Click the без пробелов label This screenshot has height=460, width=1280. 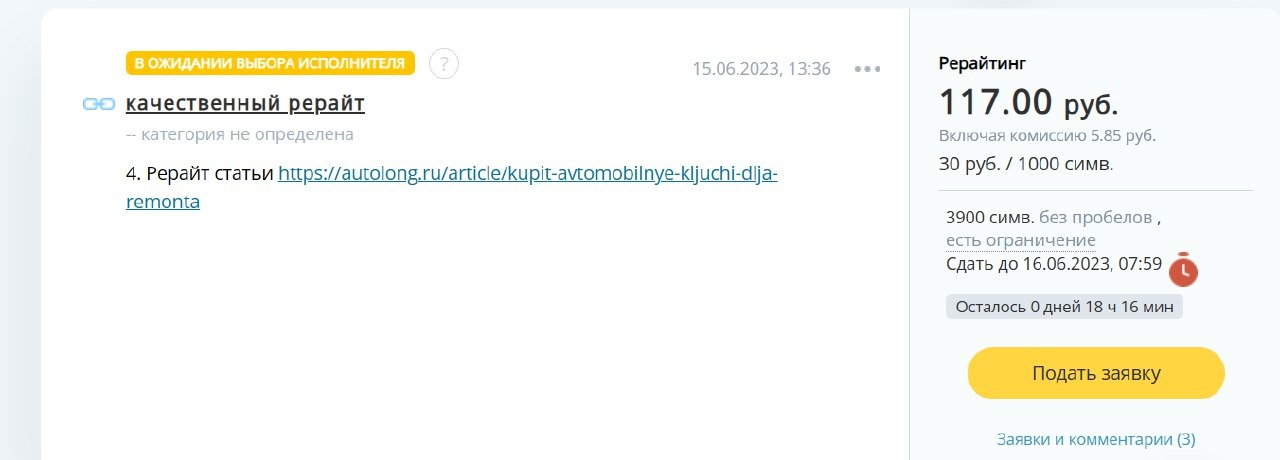pos(1096,216)
